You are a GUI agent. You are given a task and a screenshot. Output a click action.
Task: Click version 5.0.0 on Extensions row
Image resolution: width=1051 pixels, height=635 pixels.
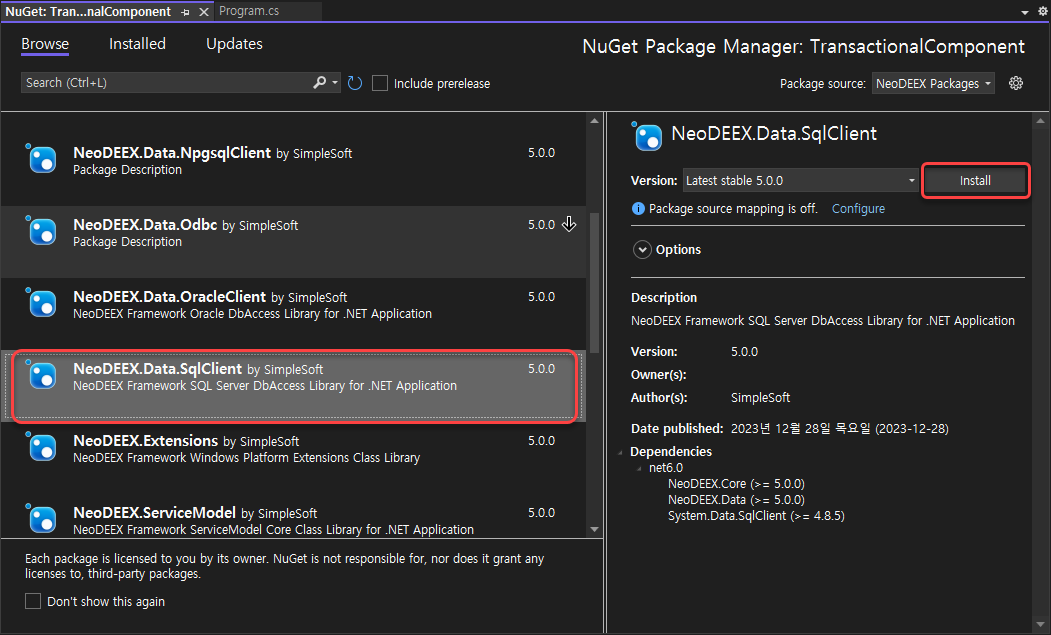tap(541, 441)
